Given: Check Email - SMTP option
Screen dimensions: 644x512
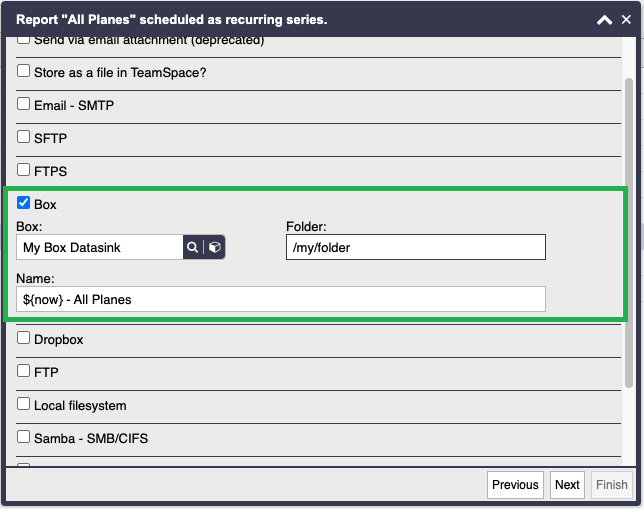Looking at the screenshot, I should coord(23,104).
